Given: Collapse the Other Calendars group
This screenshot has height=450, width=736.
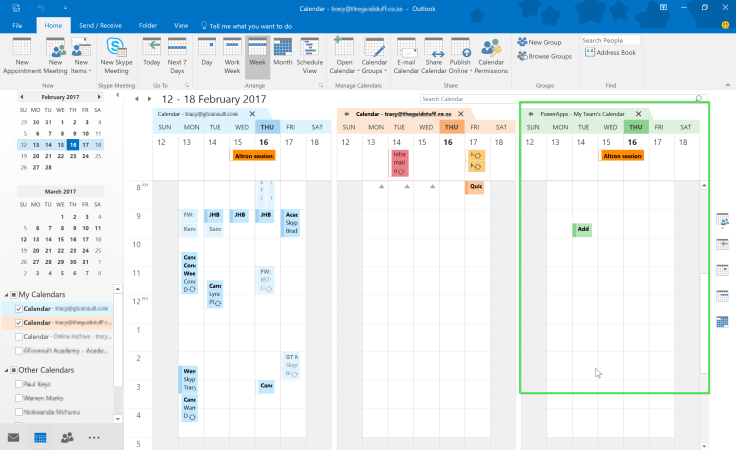Looking at the screenshot, I should pos(6,370).
